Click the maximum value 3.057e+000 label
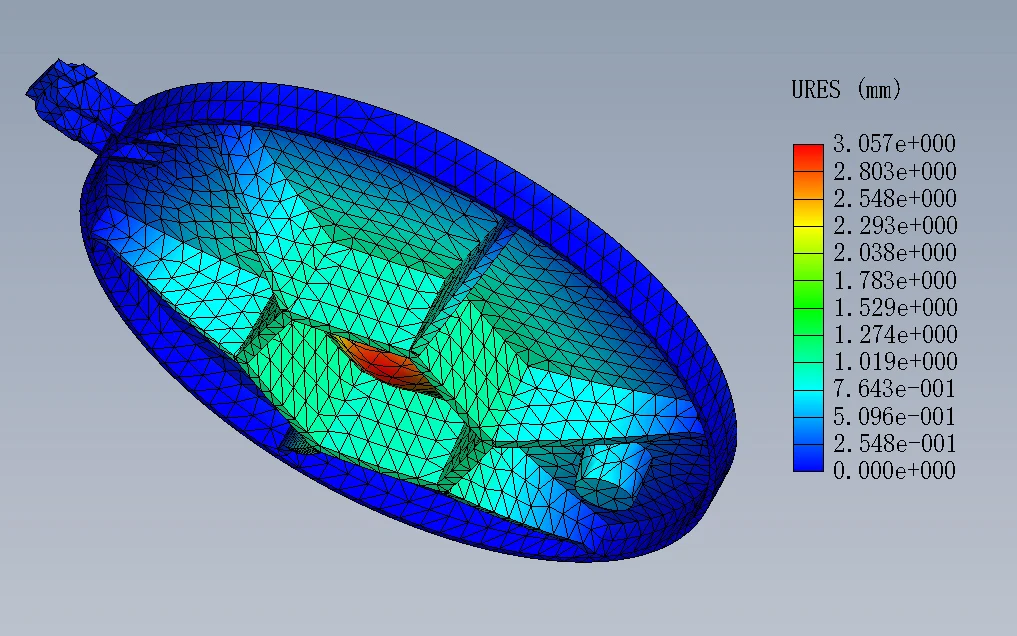Viewport: 1017px width, 636px height. [x=894, y=143]
